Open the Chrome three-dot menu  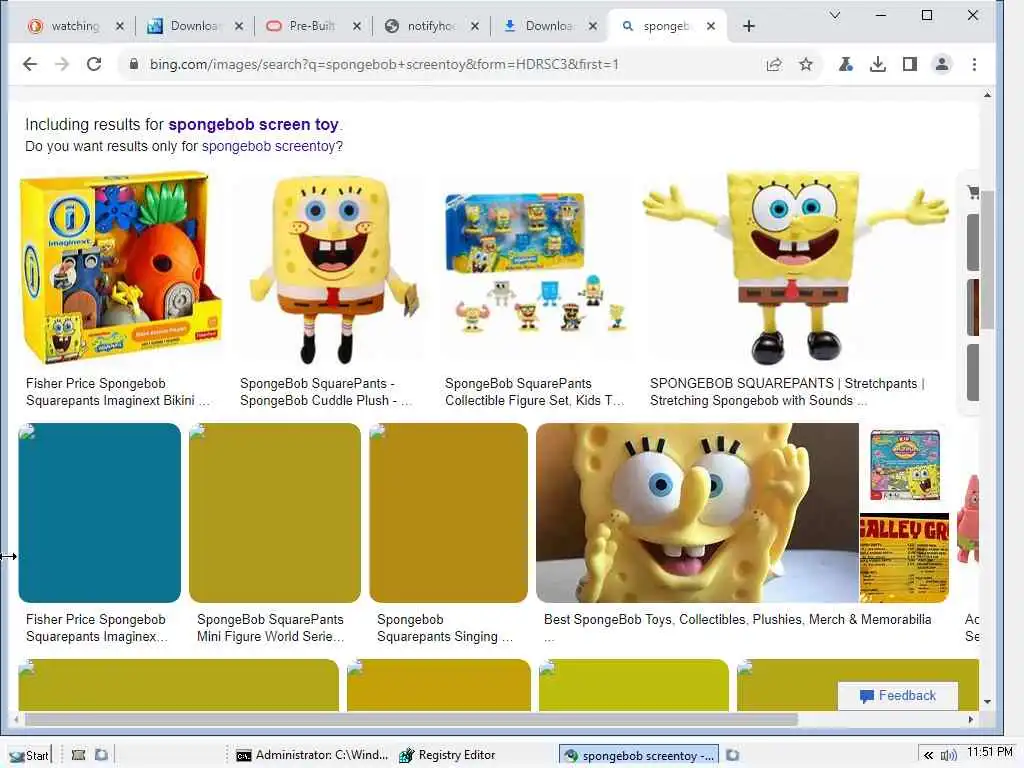[974, 64]
